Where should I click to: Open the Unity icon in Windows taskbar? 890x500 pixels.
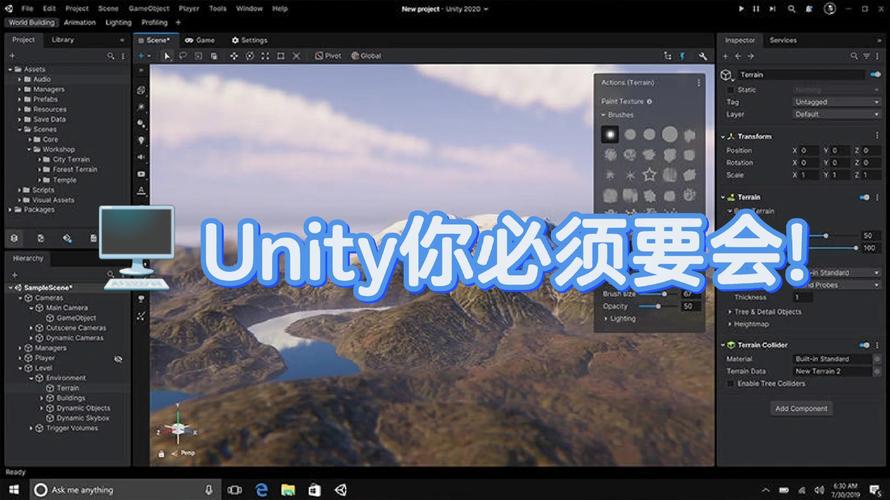tap(341, 489)
